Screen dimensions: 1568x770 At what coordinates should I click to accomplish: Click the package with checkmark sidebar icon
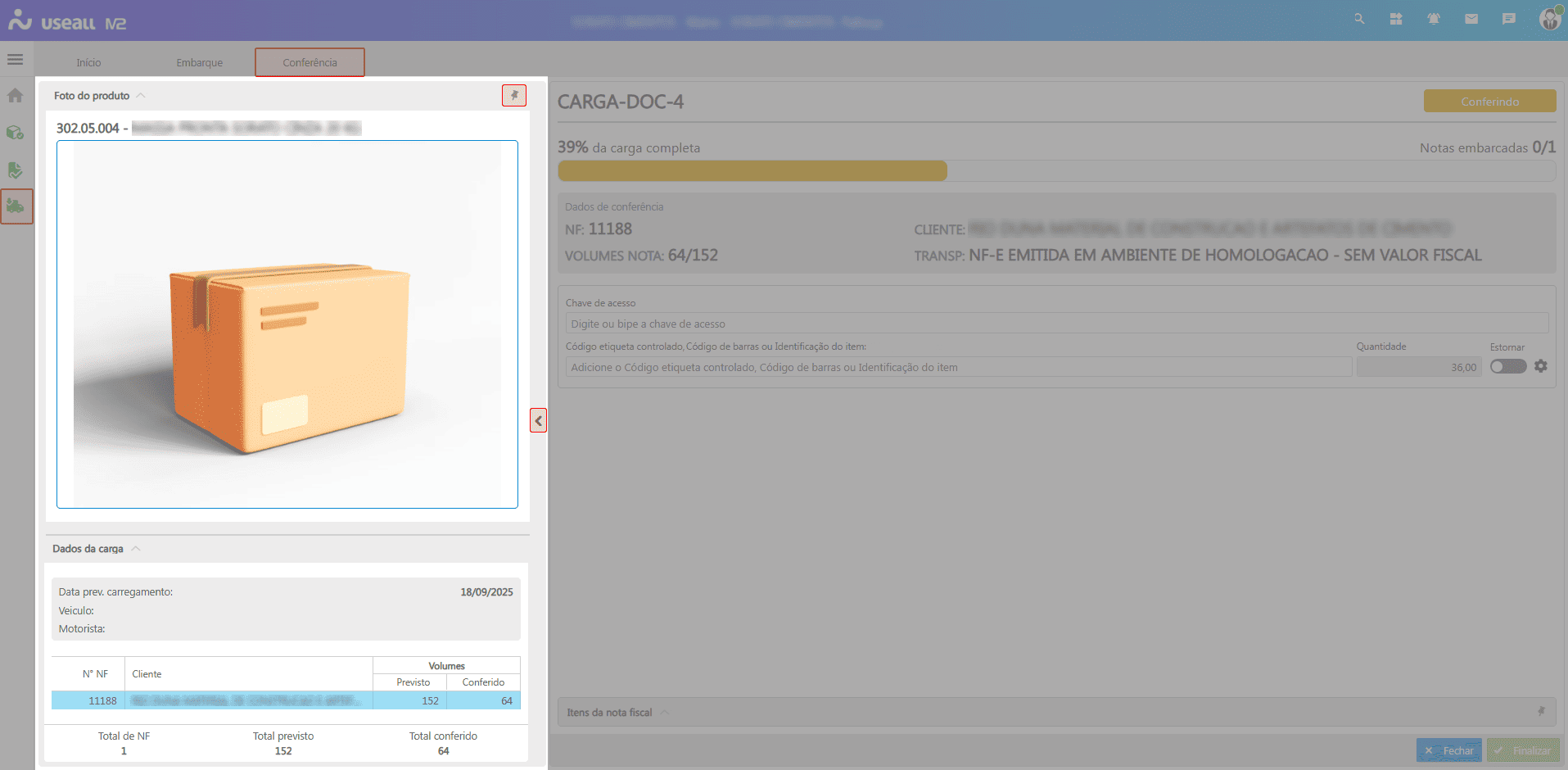[x=15, y=133]
